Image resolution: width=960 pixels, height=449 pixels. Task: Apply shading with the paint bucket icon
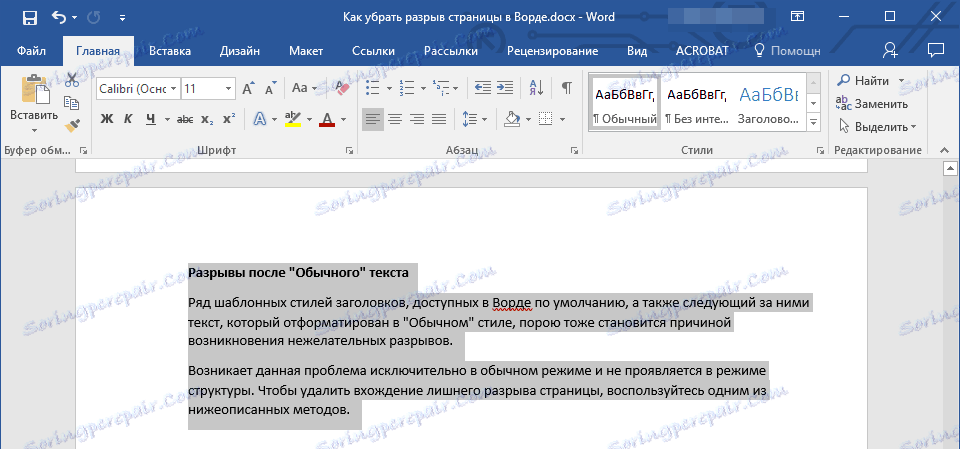511,119
